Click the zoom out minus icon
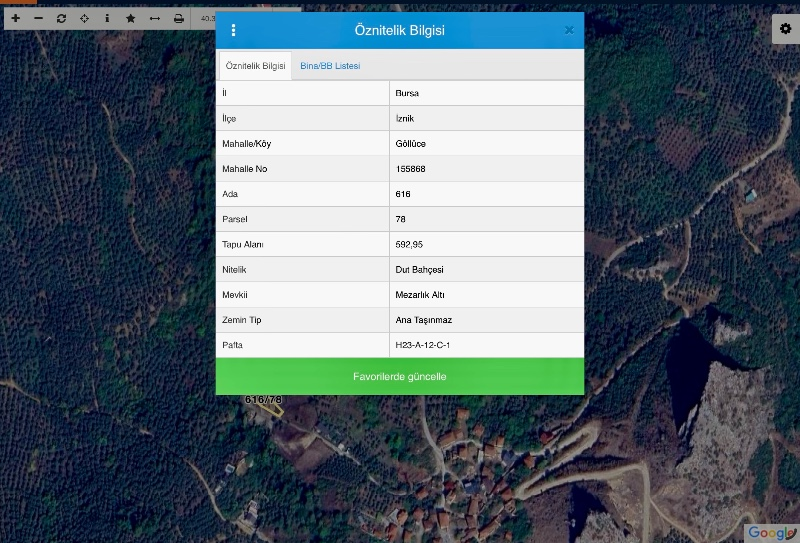800x543 pixels. pos(38,18)
